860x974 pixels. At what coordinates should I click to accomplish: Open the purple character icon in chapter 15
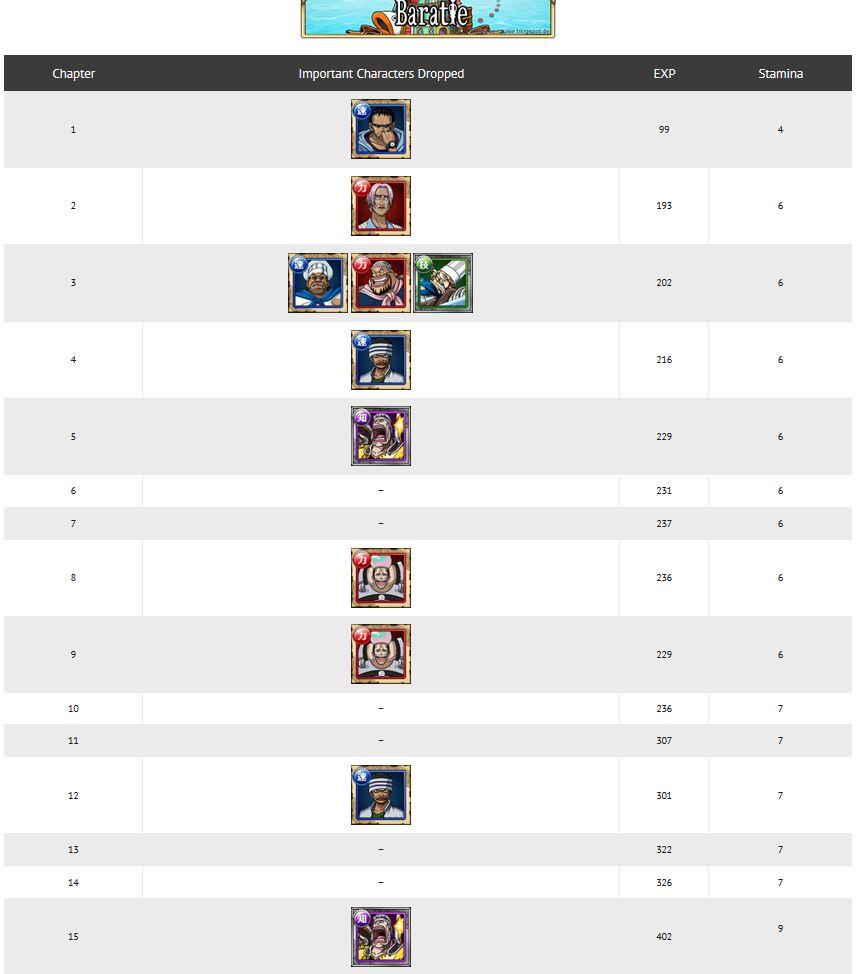[380, 937]
